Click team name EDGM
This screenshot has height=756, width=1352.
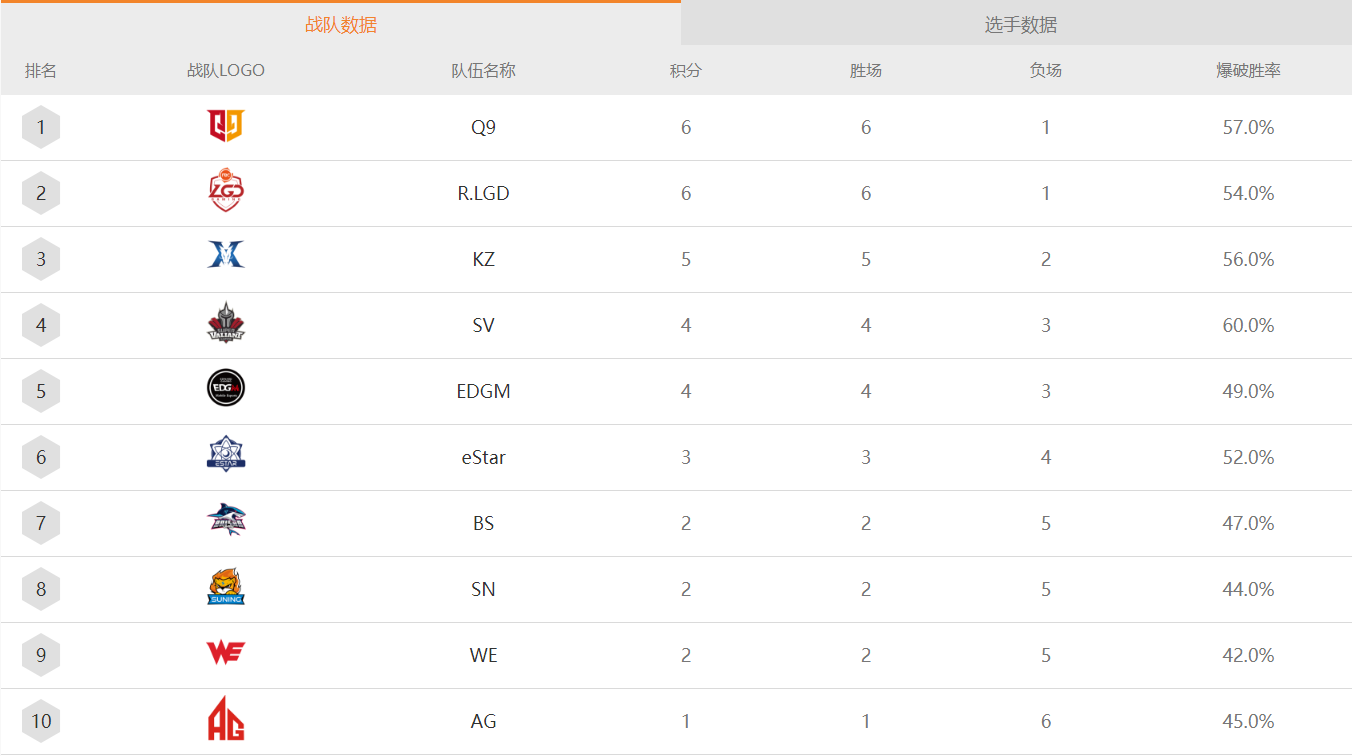click(484, 391)
